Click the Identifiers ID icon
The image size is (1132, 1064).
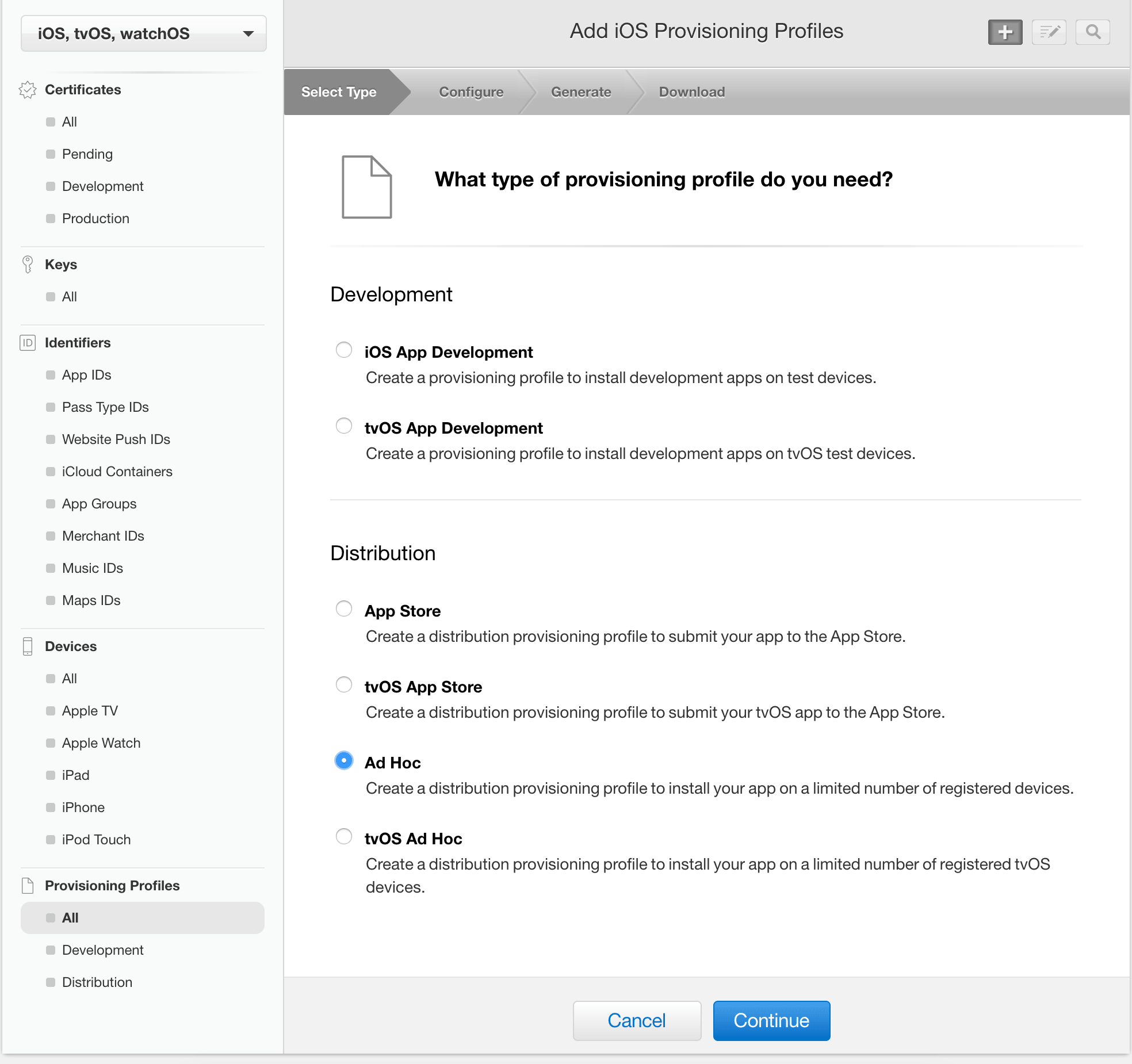pos(28,343)
